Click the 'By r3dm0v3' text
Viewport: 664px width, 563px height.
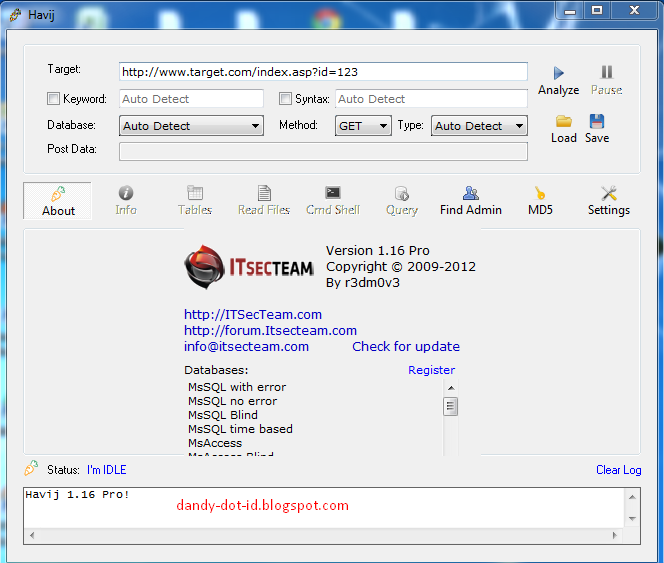pyautogui.click(x=362, y=283)
